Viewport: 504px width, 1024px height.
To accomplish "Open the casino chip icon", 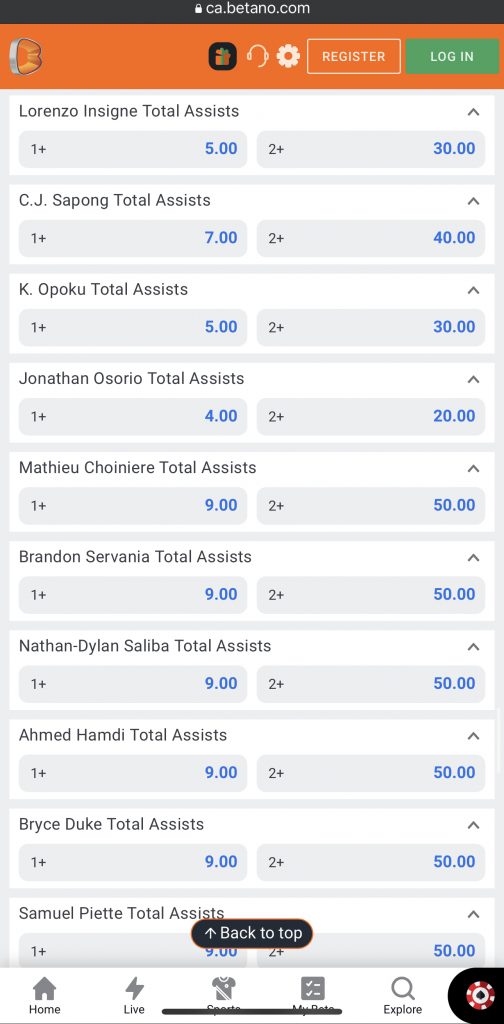I will 480,995.
